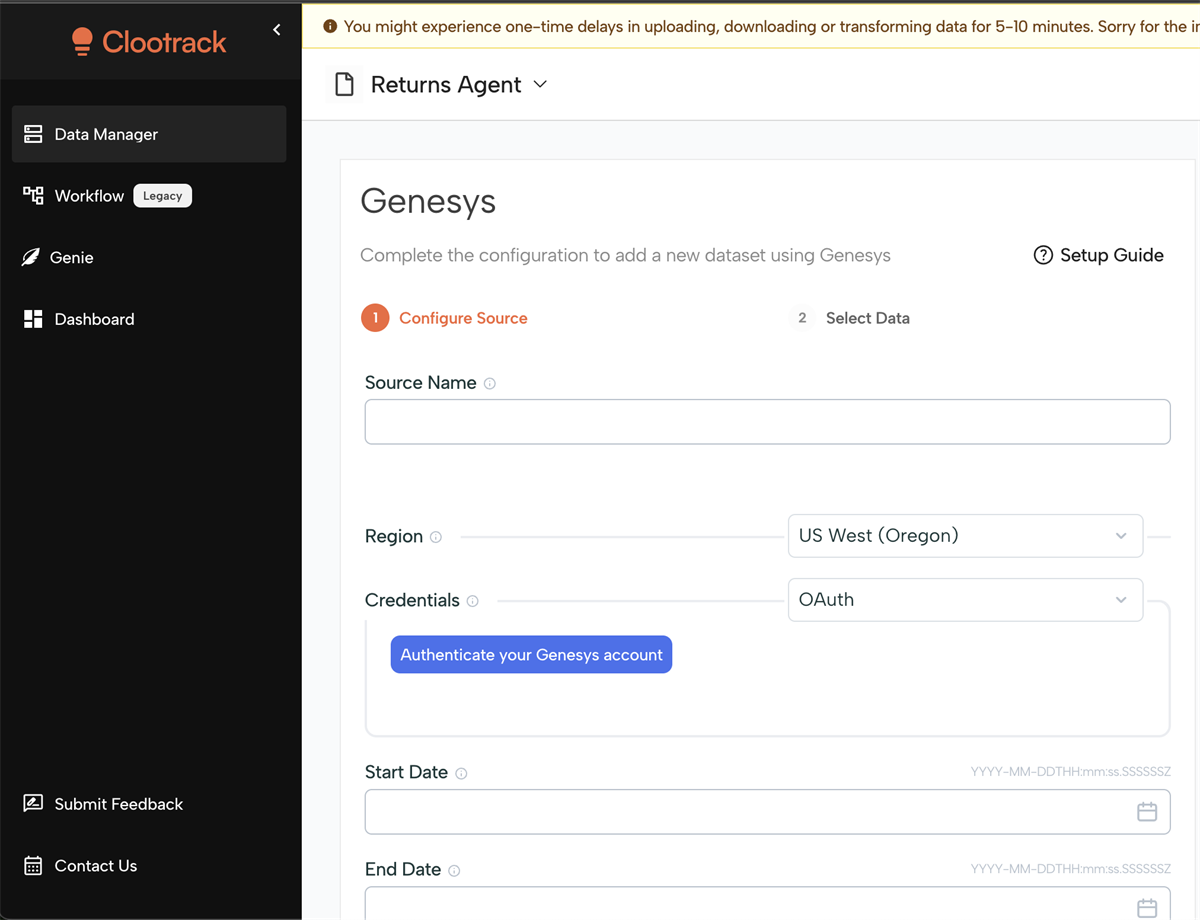Click the End Date info icon
This screenshot has height=920, width=1200.
(454, 871)
